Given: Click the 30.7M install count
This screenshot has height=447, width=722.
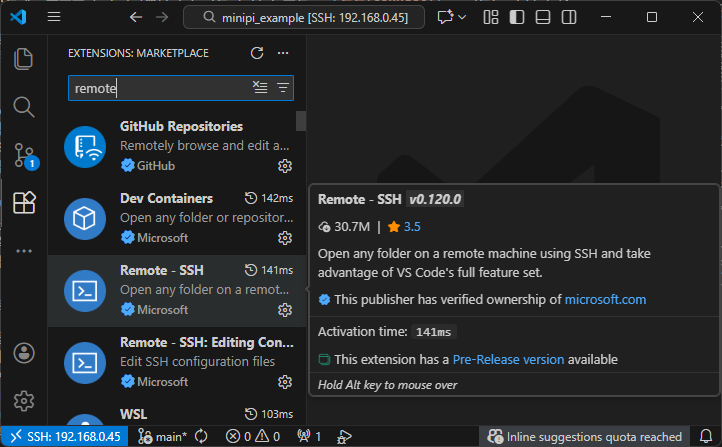Looking at the screenshot, I should 344,226.
